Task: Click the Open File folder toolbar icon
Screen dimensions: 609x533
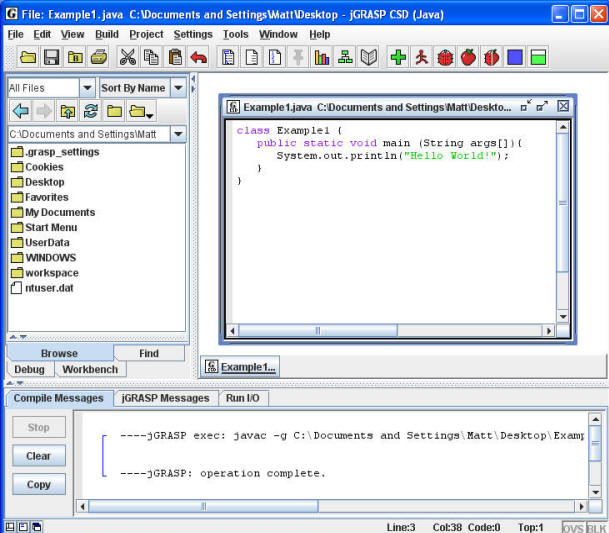Action: click(28, 57)
